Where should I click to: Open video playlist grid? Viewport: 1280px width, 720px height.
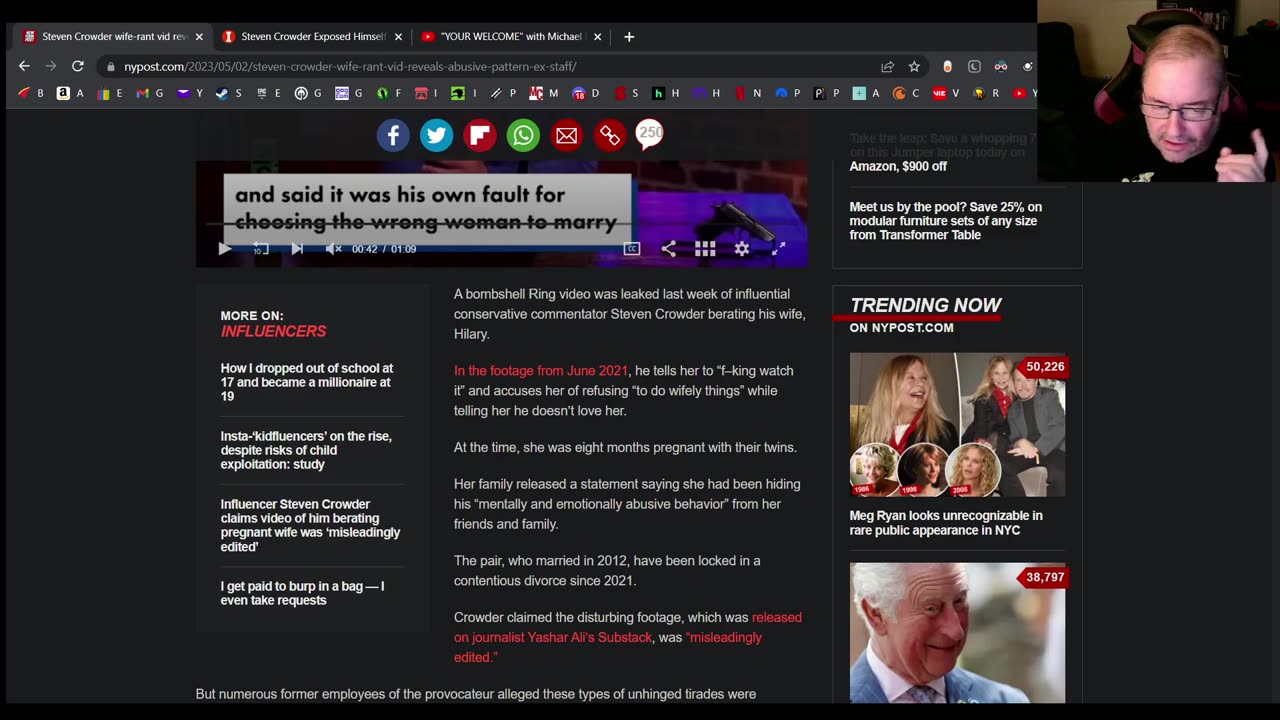705,249
